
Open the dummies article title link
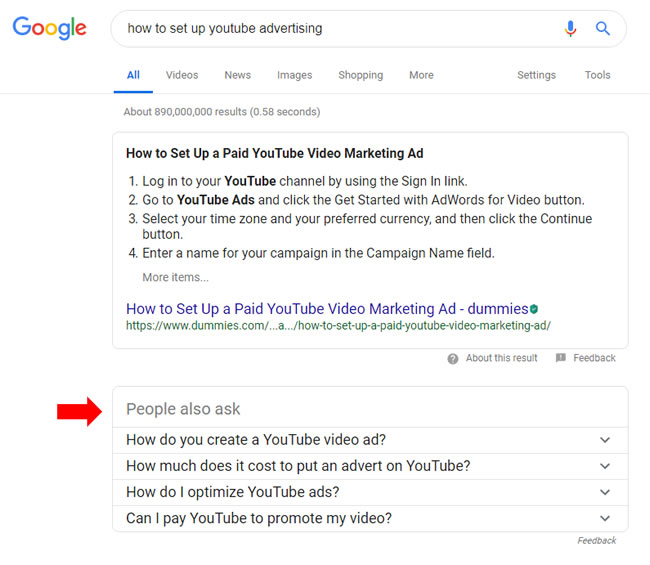pyautogui.click(x=327, y=309)
